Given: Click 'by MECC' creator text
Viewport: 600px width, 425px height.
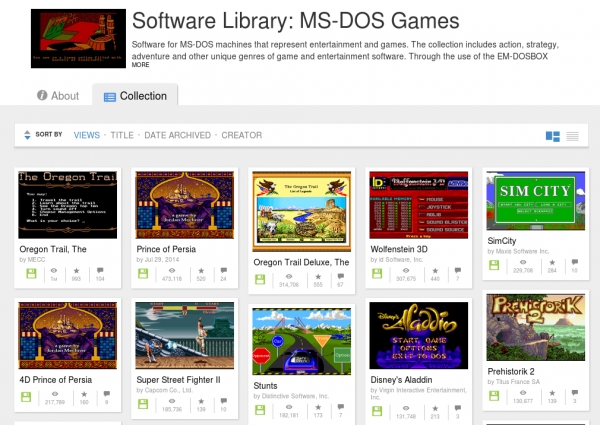Looking at the screenshot, I should [x=32, y=259].
